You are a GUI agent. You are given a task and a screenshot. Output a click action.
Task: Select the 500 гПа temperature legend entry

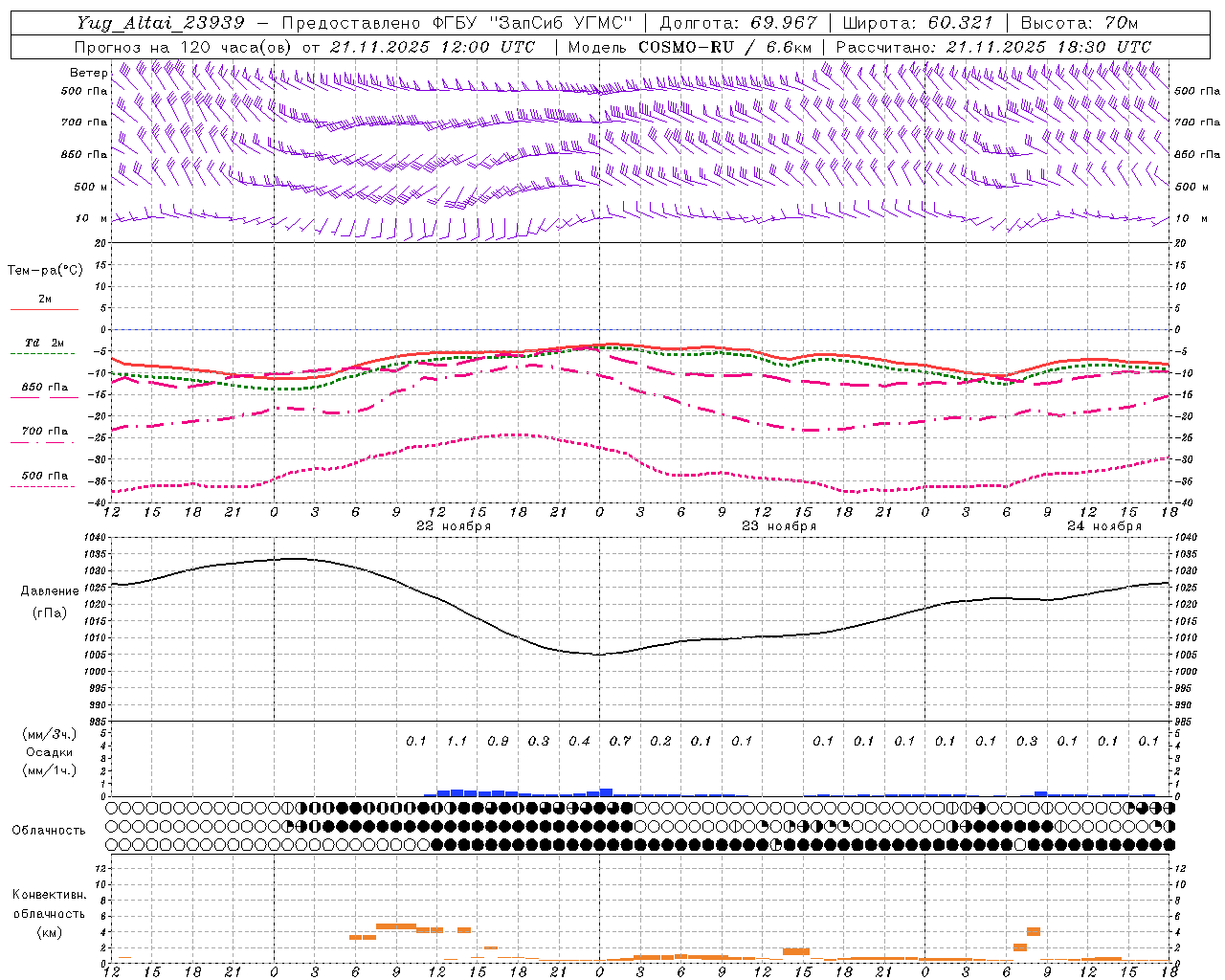pos(44,476)
